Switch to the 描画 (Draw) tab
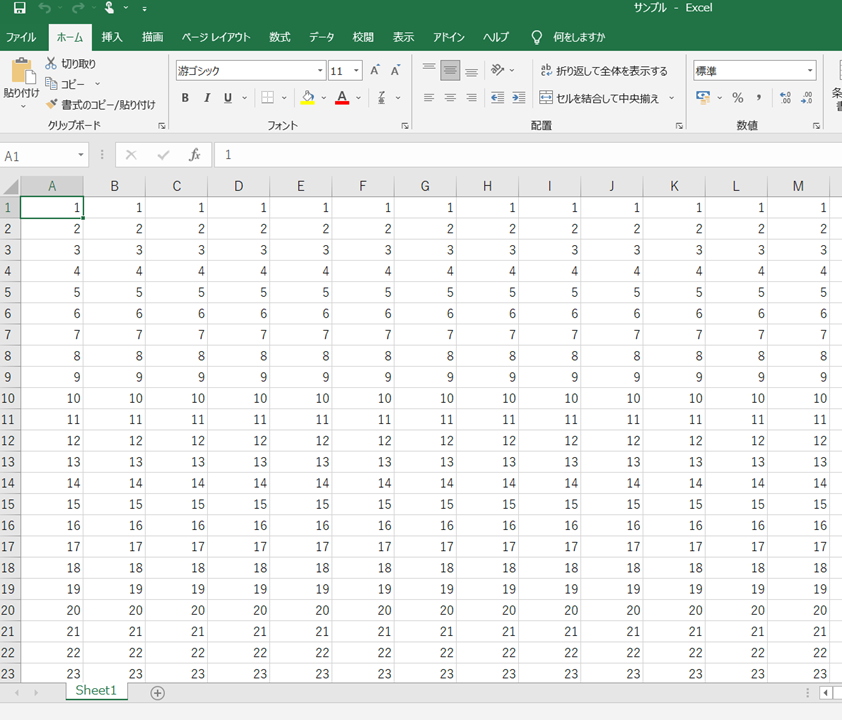The width and height of the screenshot is (842, 720). coord(153,37)
